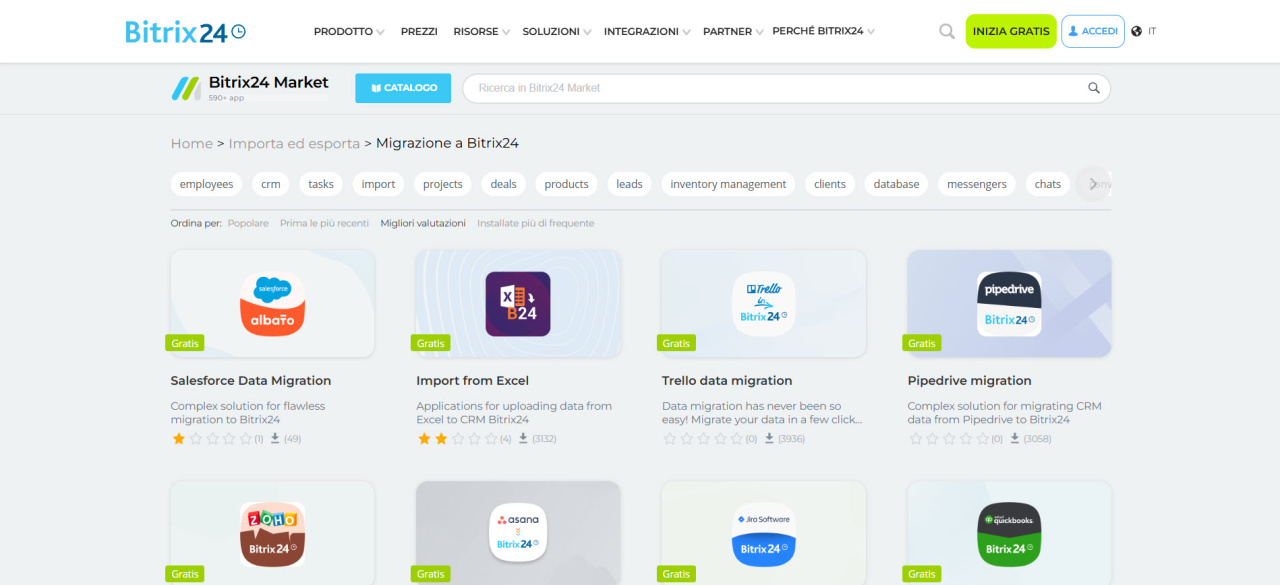Click first star of Salesforce Data Migration rating
Image resolution: width=1280 pixels, height=585 pixels.
tap(179, 438)
